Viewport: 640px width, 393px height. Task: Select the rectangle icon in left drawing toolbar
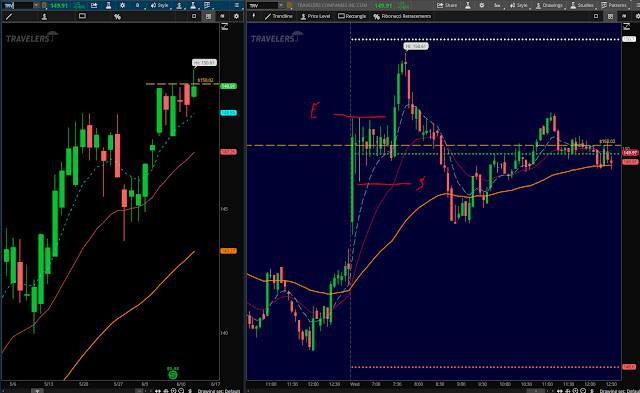pos(82,16)
